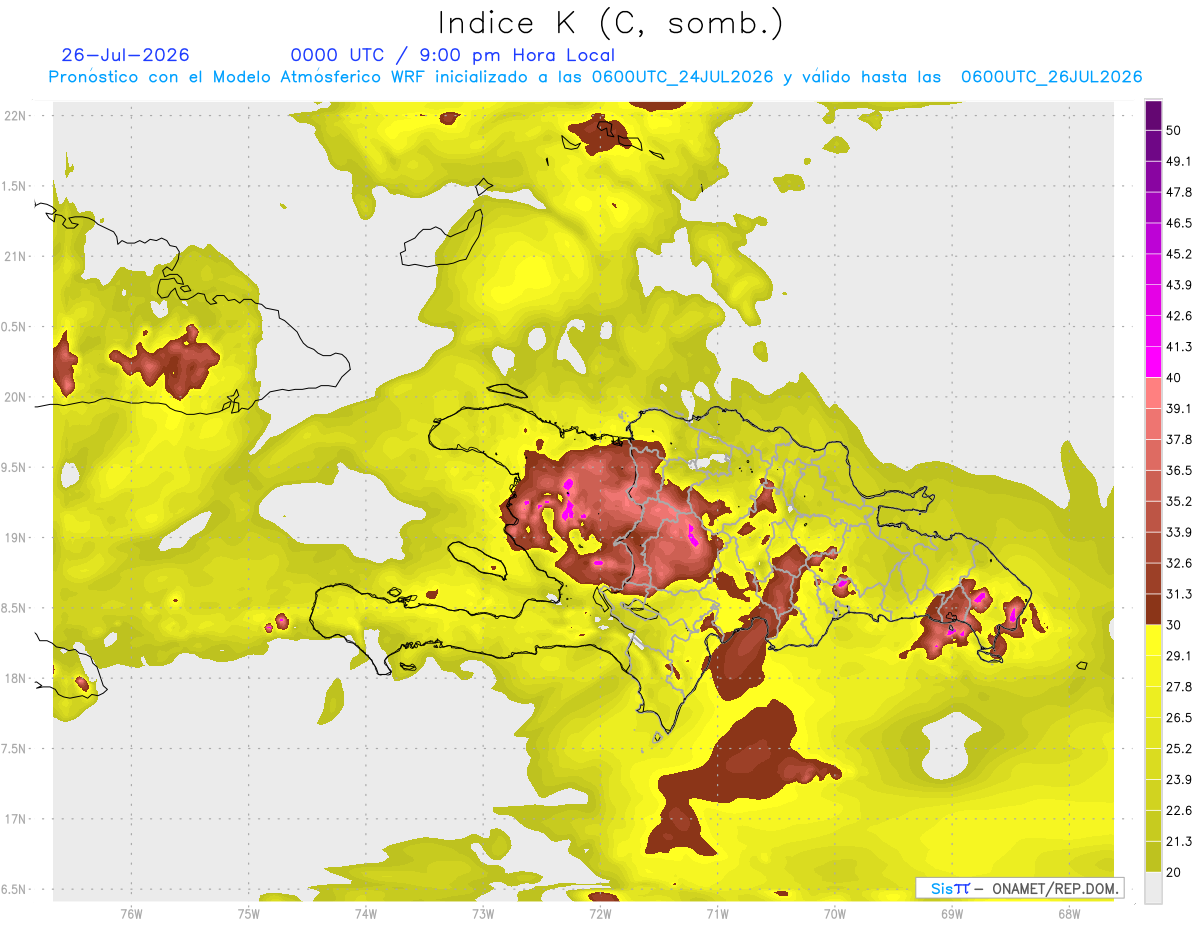
Task: Click the colorbar value "29.1"
Action: pos(1179,655)
